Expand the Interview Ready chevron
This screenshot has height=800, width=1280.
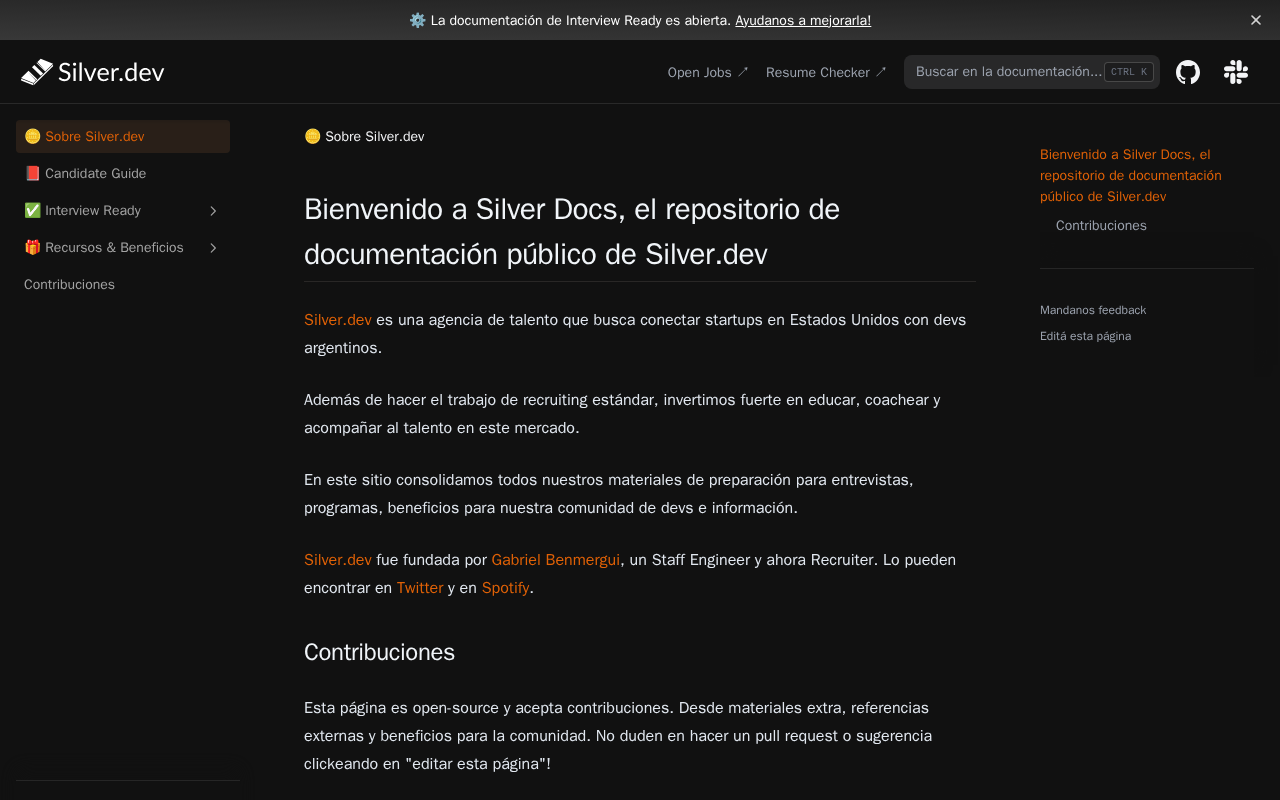coord(213,211)
